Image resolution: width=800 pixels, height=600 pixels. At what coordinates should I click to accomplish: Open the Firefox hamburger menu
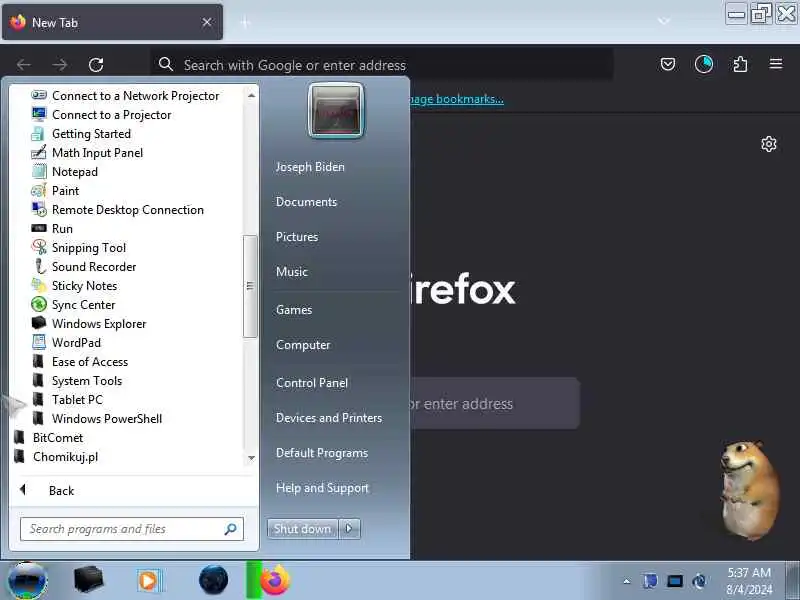pos(776,64)
